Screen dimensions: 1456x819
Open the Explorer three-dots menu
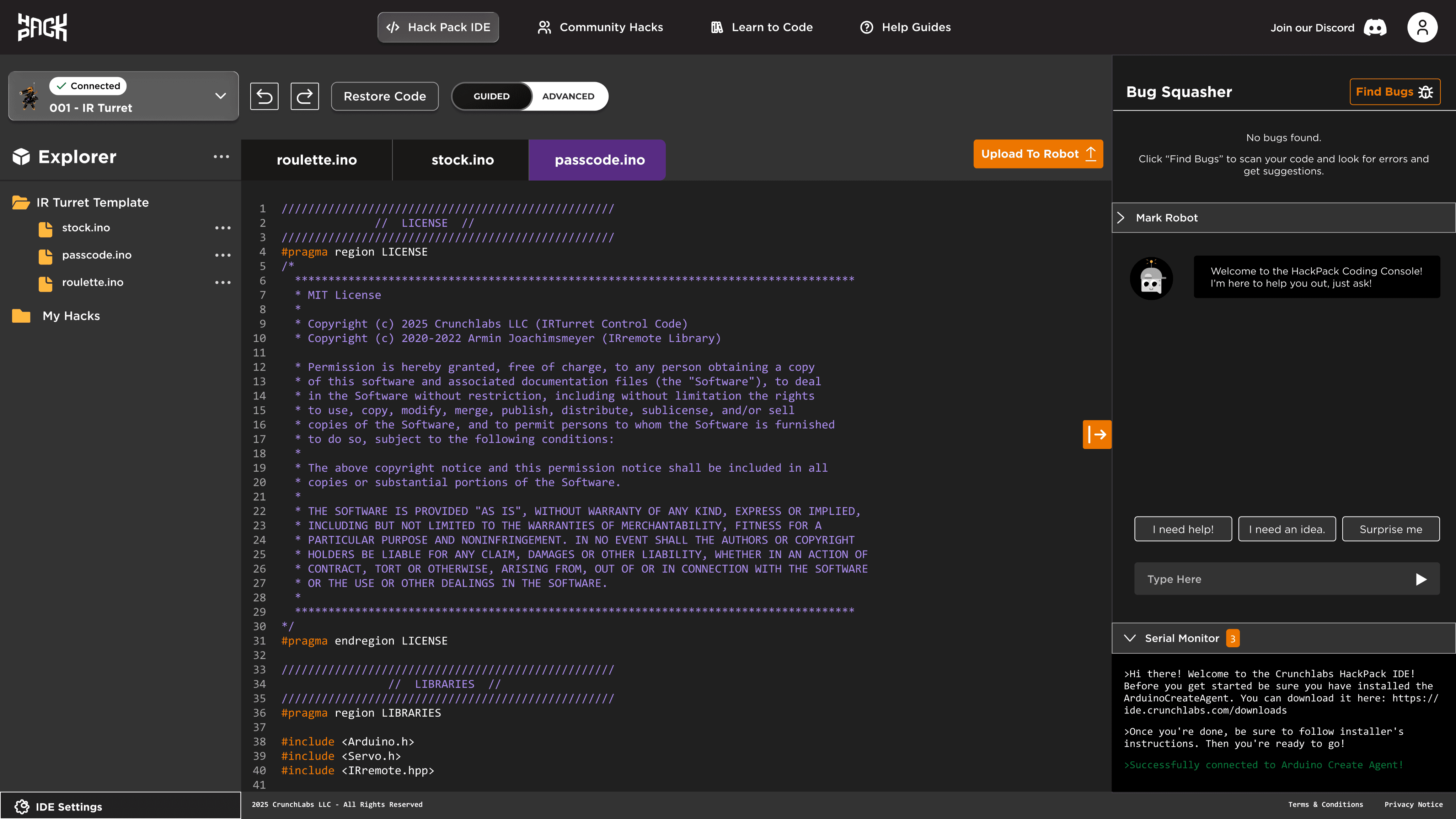coord(221,156)
